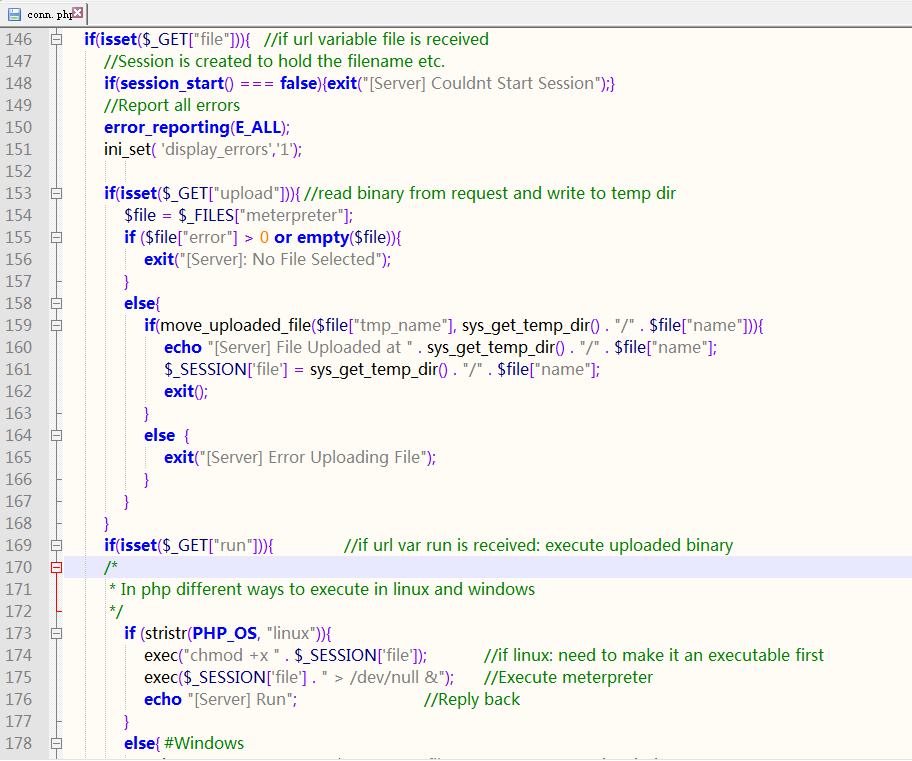Screen dimensions: 912x761
Task: Collapse the fold at line 155
Action: click(x=56, y=237)
